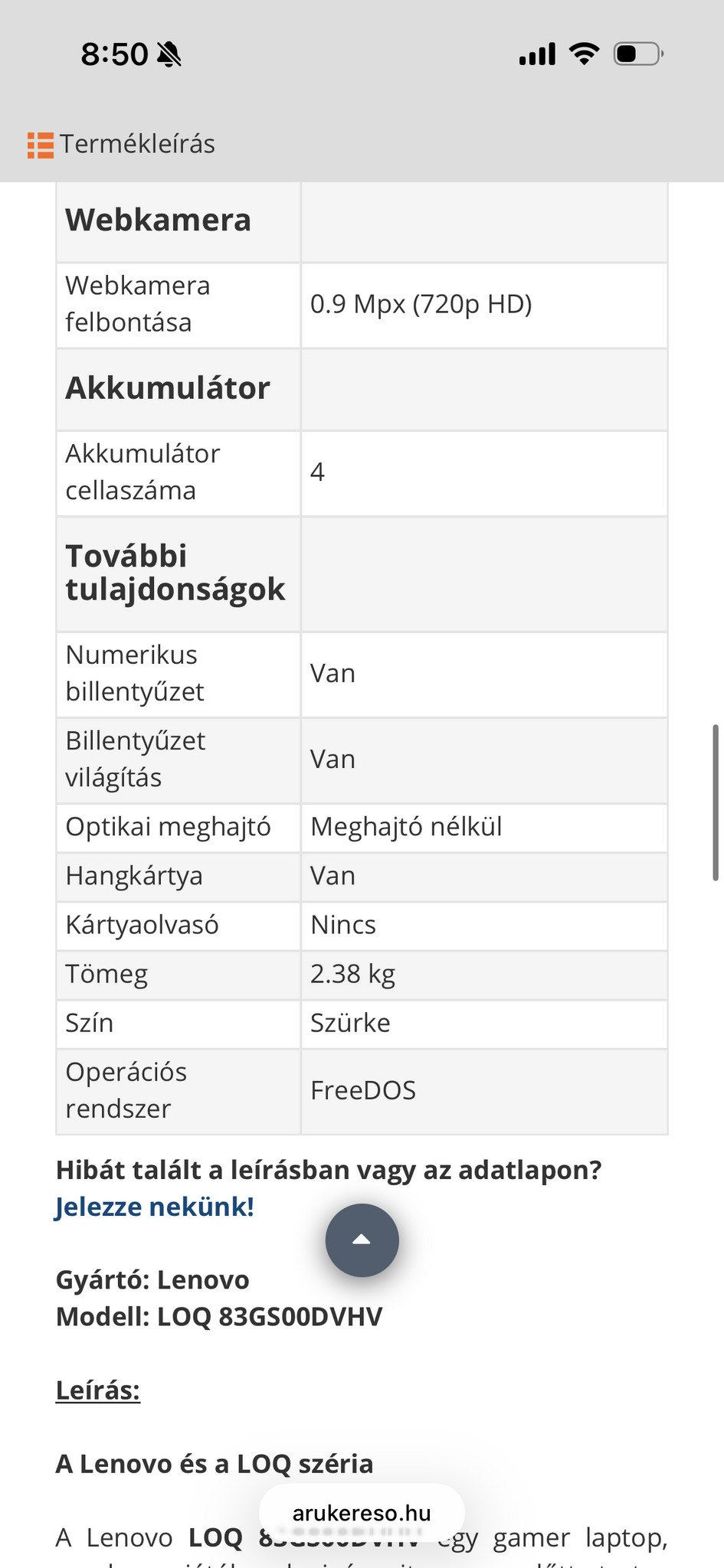Tap the orange Termékleírás list icon
The width and height of the screenshot is (724, 1568).
pos(41,145)
